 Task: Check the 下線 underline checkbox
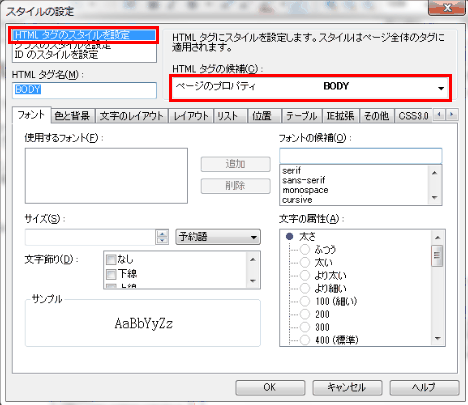(111, 274)
